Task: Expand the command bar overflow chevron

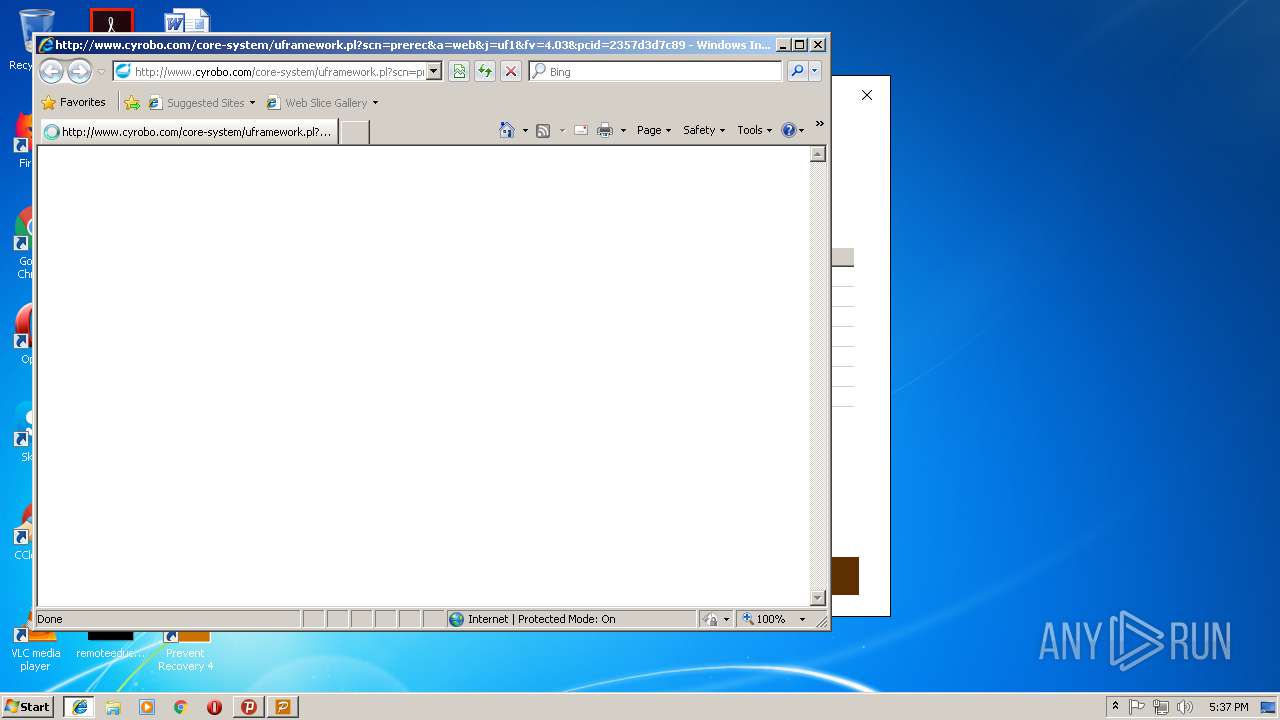Action: click(x=820, y=124)
